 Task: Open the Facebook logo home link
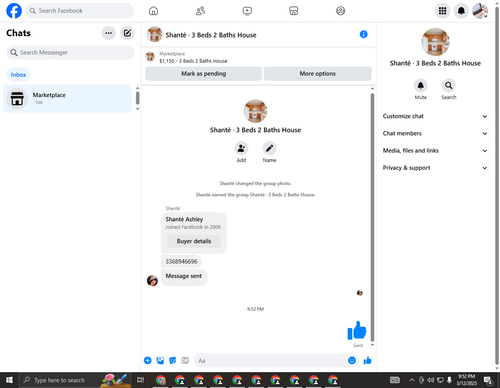14,11
